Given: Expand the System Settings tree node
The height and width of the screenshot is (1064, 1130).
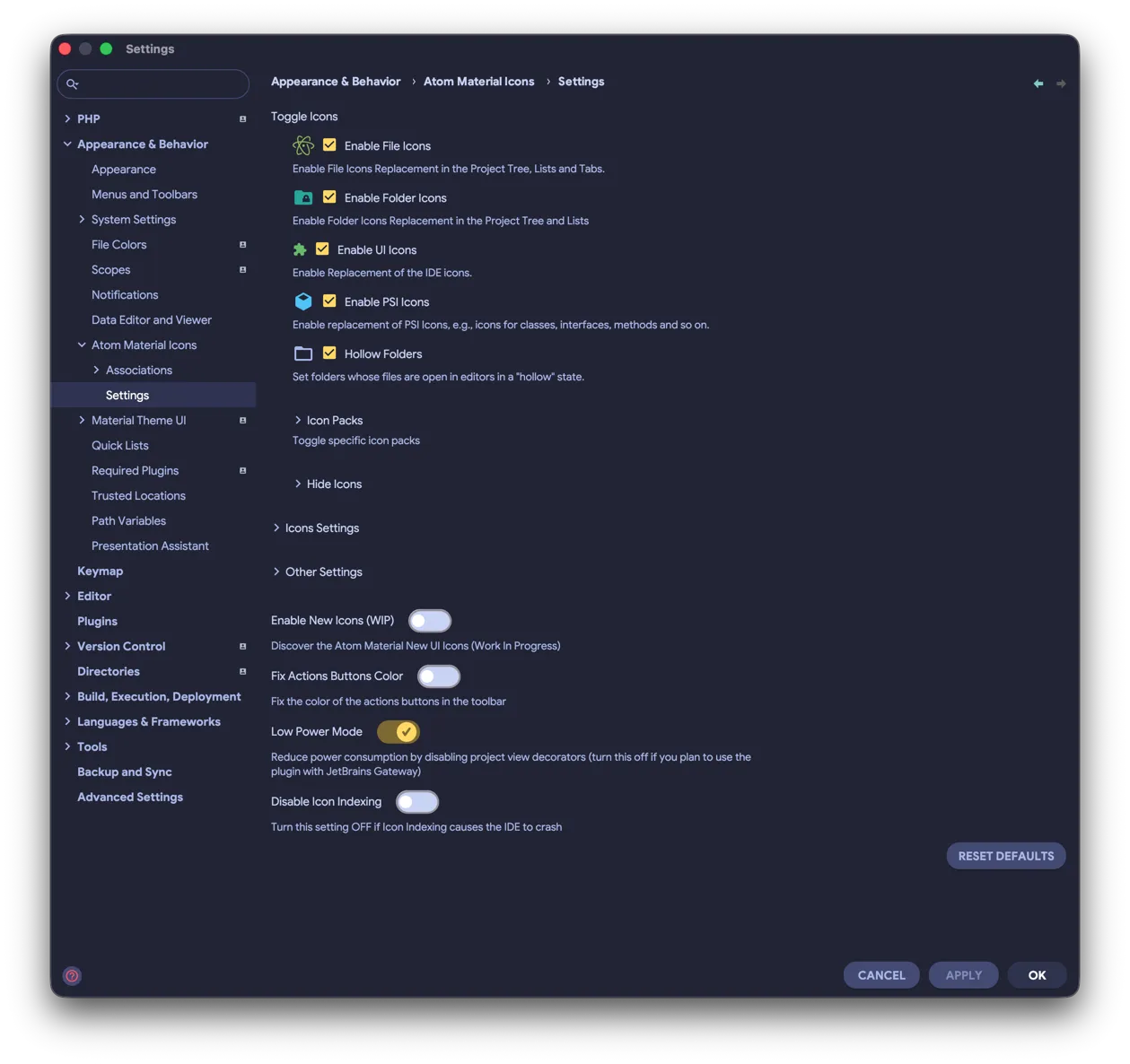Looking at the screenshot, I should coord(82,219).
